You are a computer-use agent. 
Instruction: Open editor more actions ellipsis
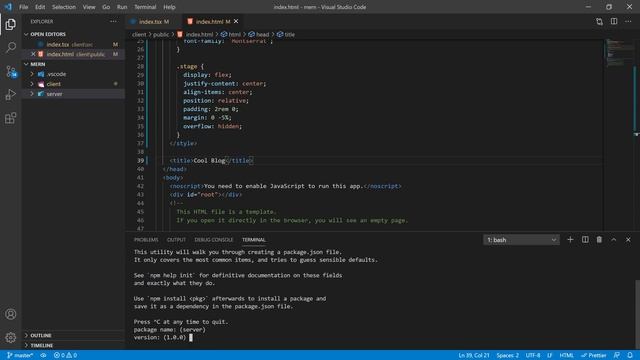[628, 21]
